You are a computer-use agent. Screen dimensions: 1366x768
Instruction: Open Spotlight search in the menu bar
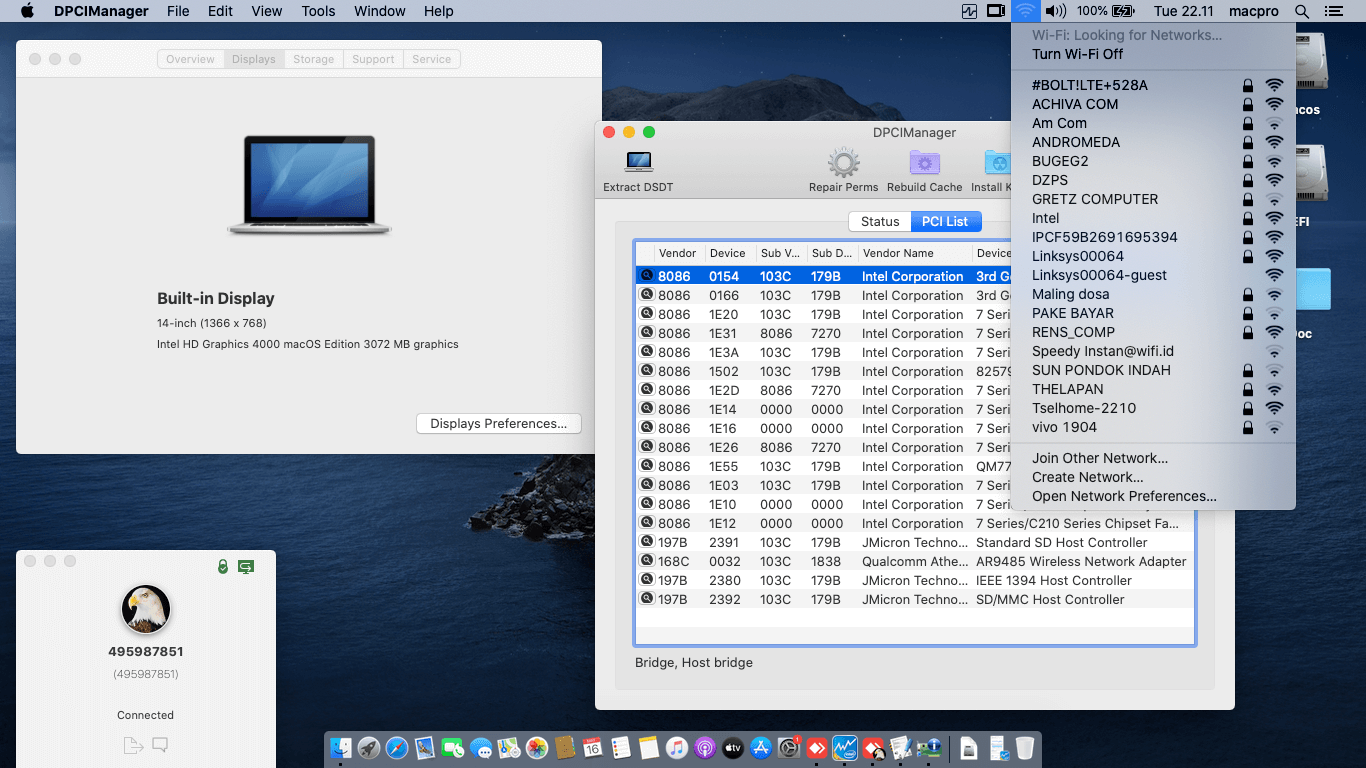1301,11
